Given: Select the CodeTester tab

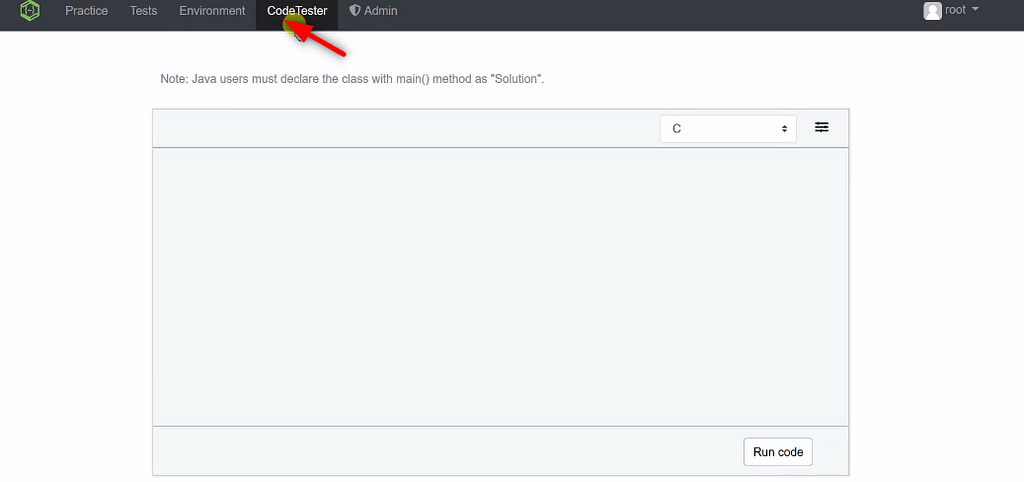Looking at the screenshot, I should click(x=297, y=11).
